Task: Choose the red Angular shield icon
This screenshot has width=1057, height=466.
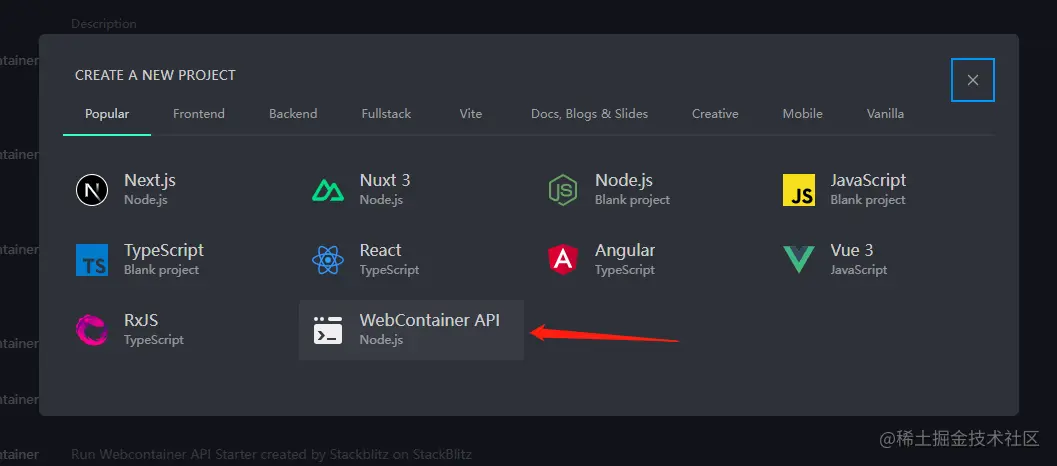Action: (563, 260)
